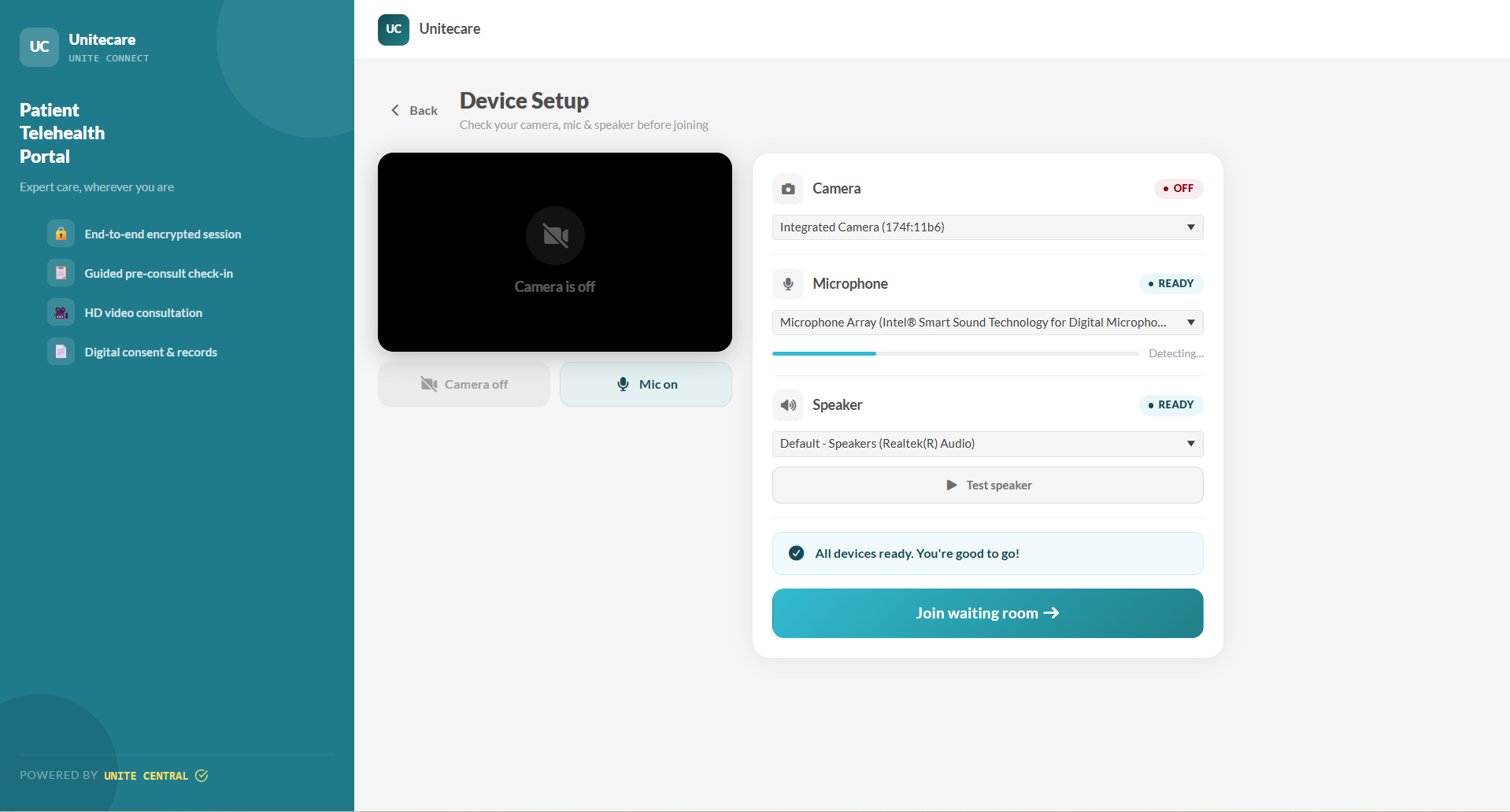Click the back chevron arrow icon
This screenshot has width=1510, height=812.
pos(395,110)
